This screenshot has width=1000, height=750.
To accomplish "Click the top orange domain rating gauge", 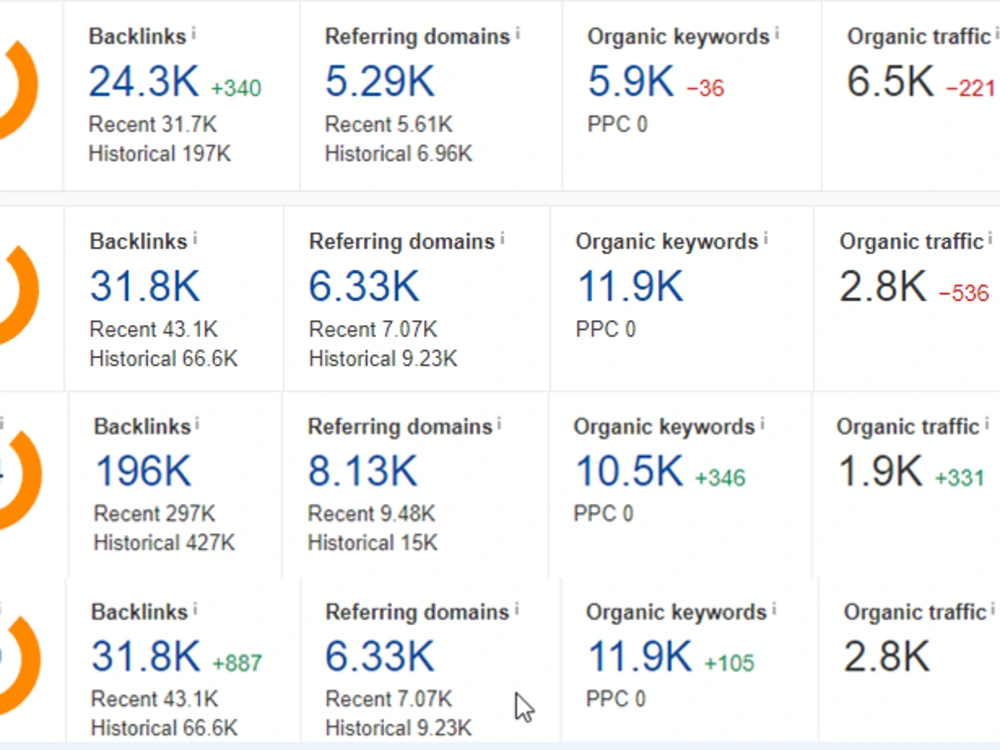I will click(x=19, y=89).
